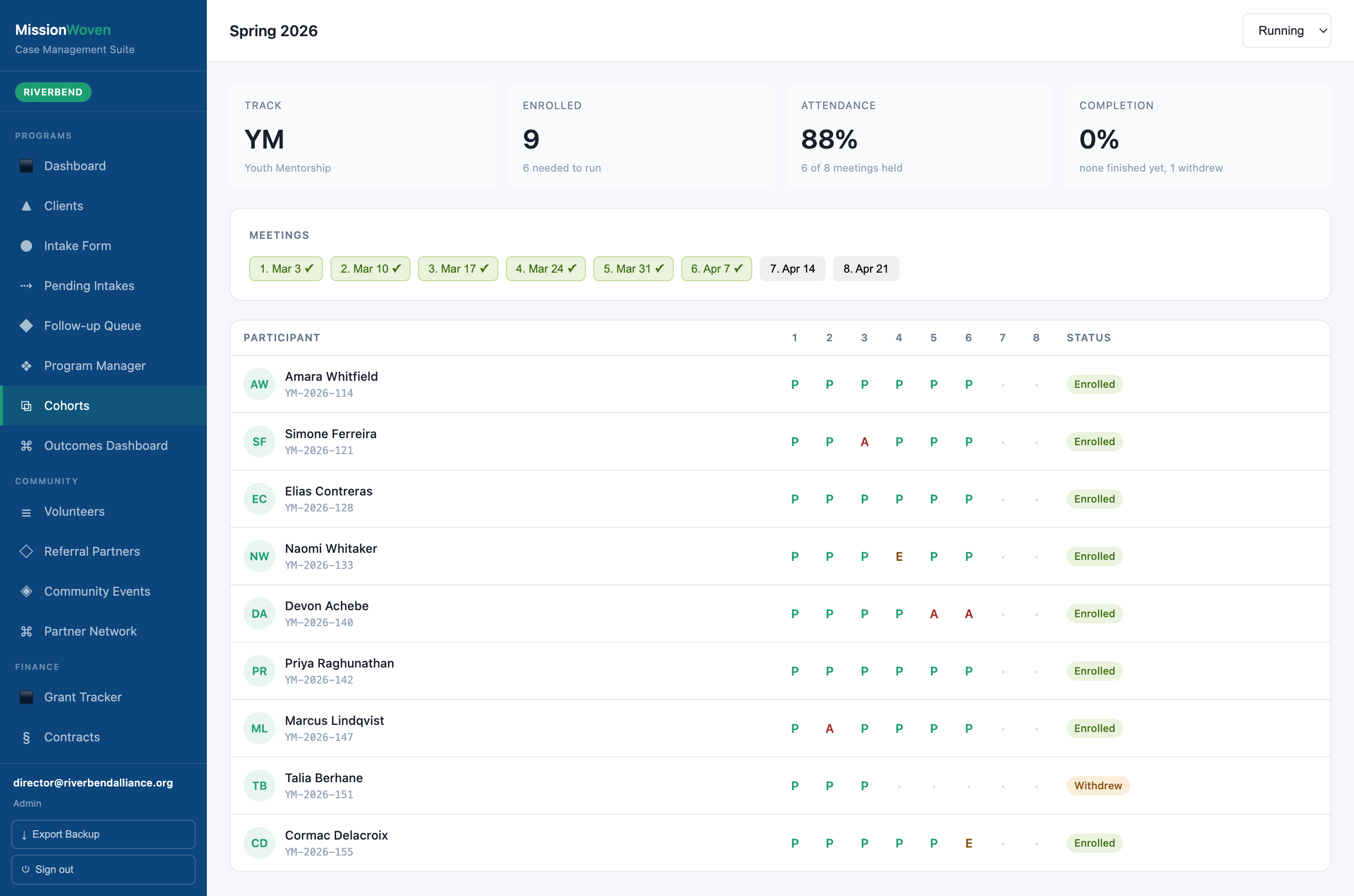Click Talia Berhane's TB avatar
1354x896 pixels.
260,786
